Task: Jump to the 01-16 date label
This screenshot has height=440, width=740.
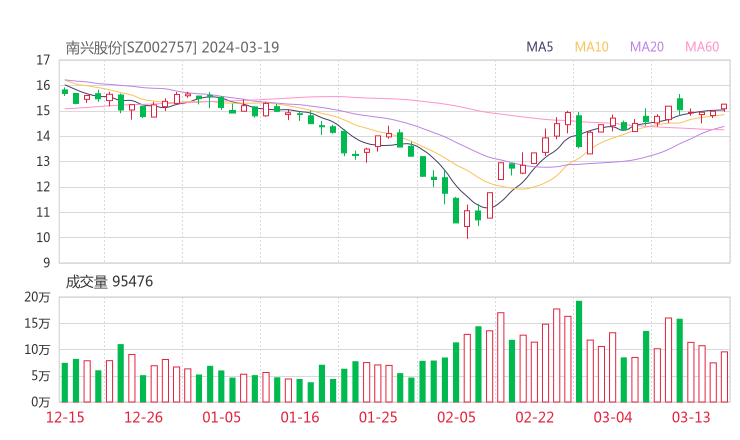Action: click(x=300, y=417)
